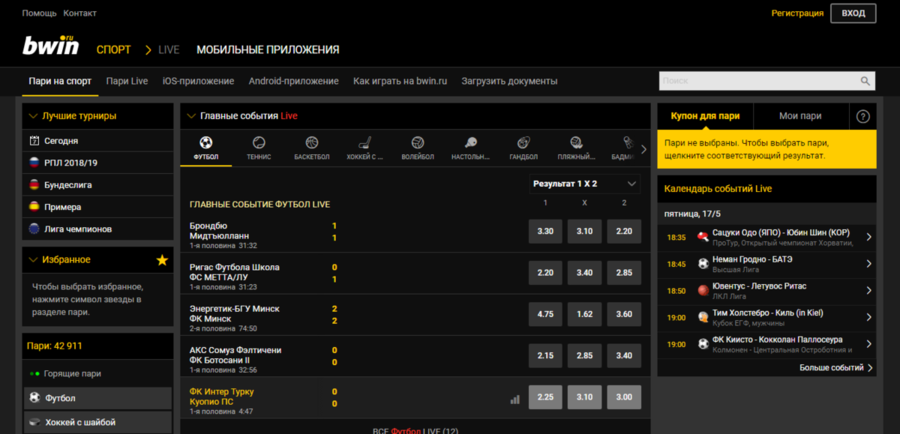Screen dimensions: 900x434
Task: Collapse the Главные события Live panel
Action: (x=191, y=116)
